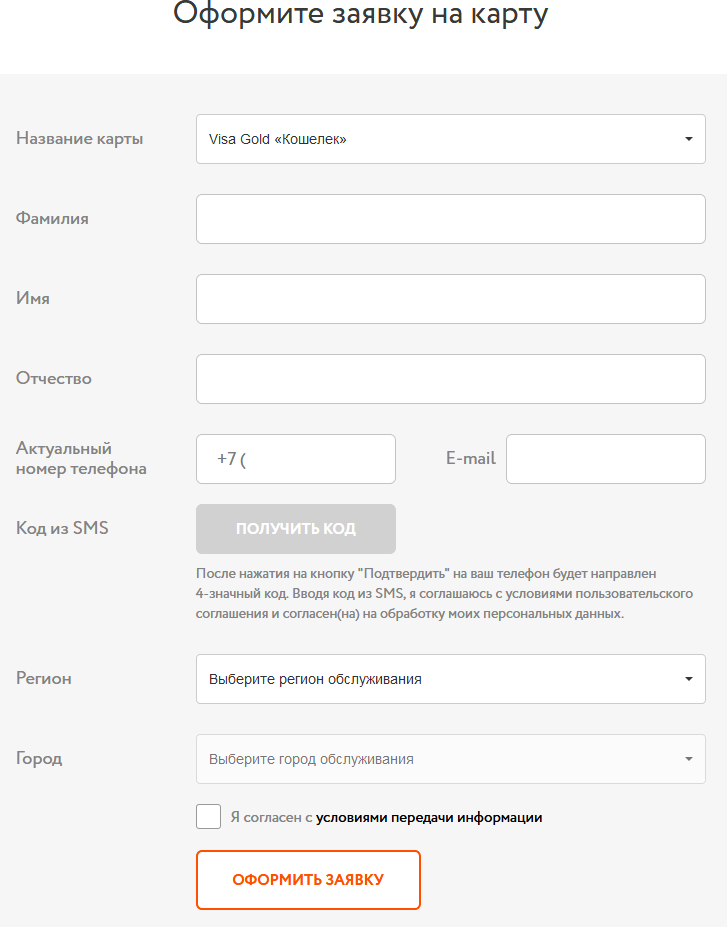Select the Отчество input box
This screenshot has height=927, width=727.
click(450, 379)
